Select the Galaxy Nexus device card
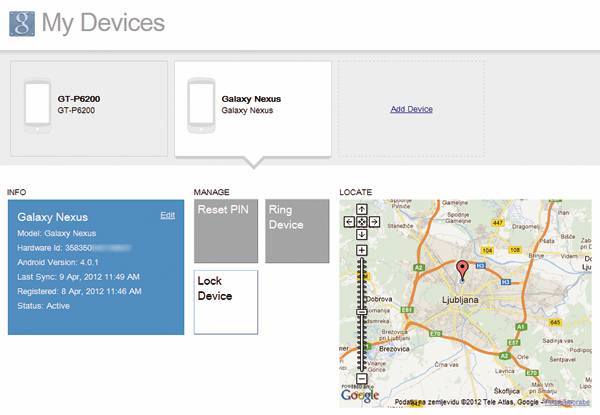Image resolution: width=600 pixels, height=415 pixels. [x=253, y=109]
